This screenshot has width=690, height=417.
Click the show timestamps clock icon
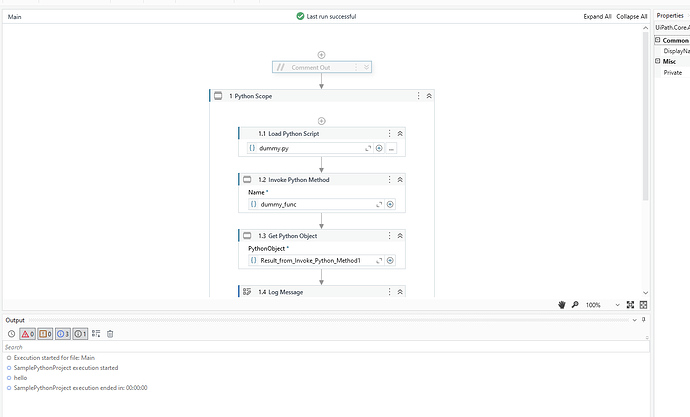pos(11,334)
